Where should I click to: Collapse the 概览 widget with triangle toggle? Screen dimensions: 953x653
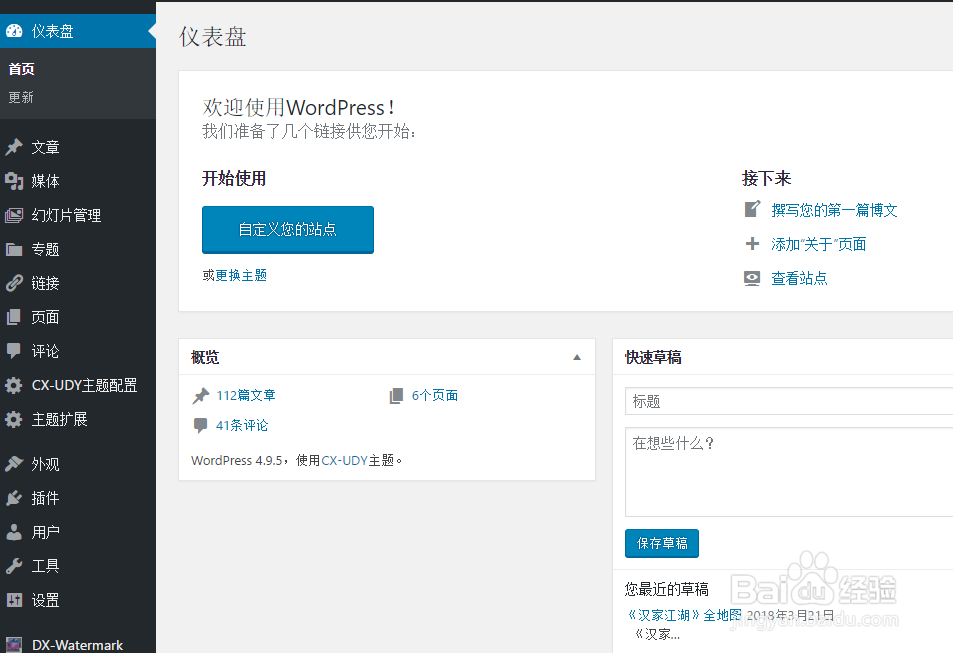click(x=577, y=358)
